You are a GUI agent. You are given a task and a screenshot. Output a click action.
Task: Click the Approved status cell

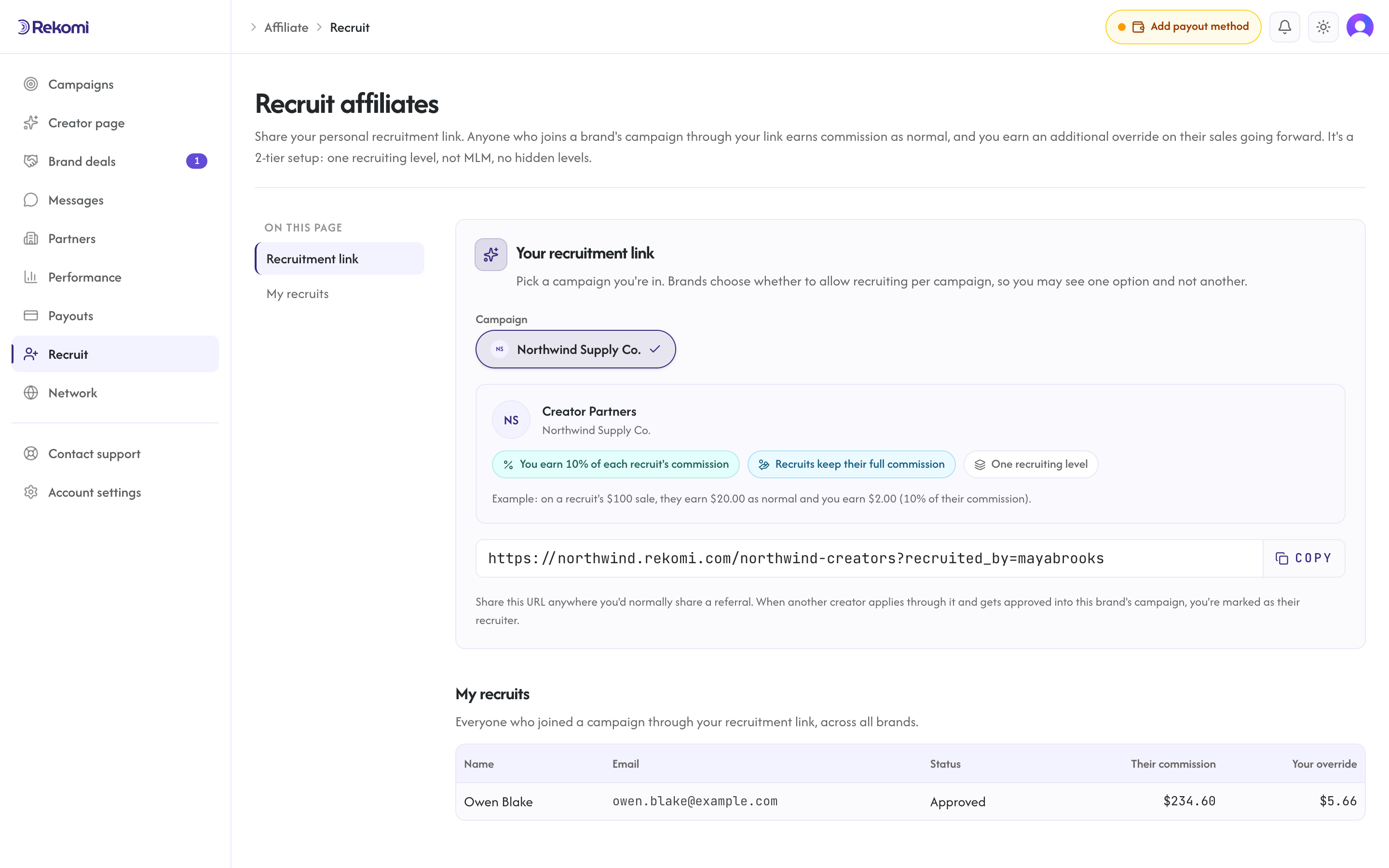point(957,802)
